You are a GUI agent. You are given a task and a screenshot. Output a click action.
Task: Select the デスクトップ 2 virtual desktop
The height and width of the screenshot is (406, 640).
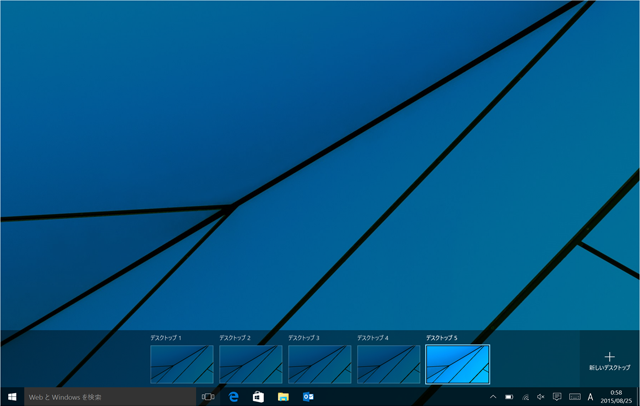[x=251, y=364]
